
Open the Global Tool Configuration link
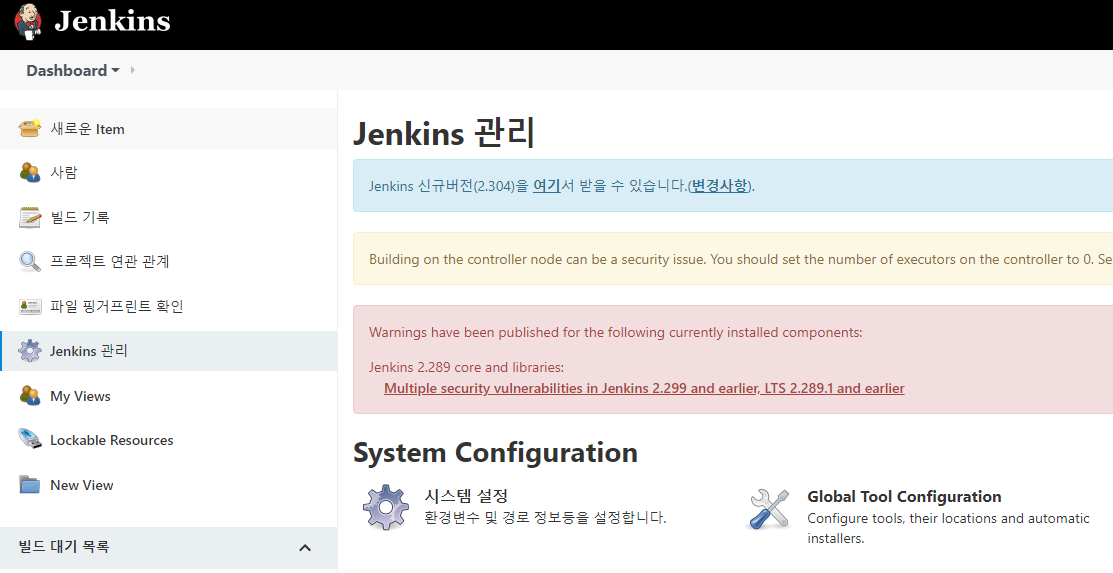(x=904, y=496)
